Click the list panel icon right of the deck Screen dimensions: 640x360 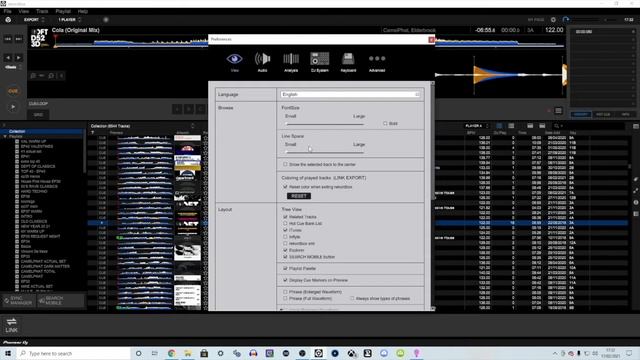click(x=558, y=111)
